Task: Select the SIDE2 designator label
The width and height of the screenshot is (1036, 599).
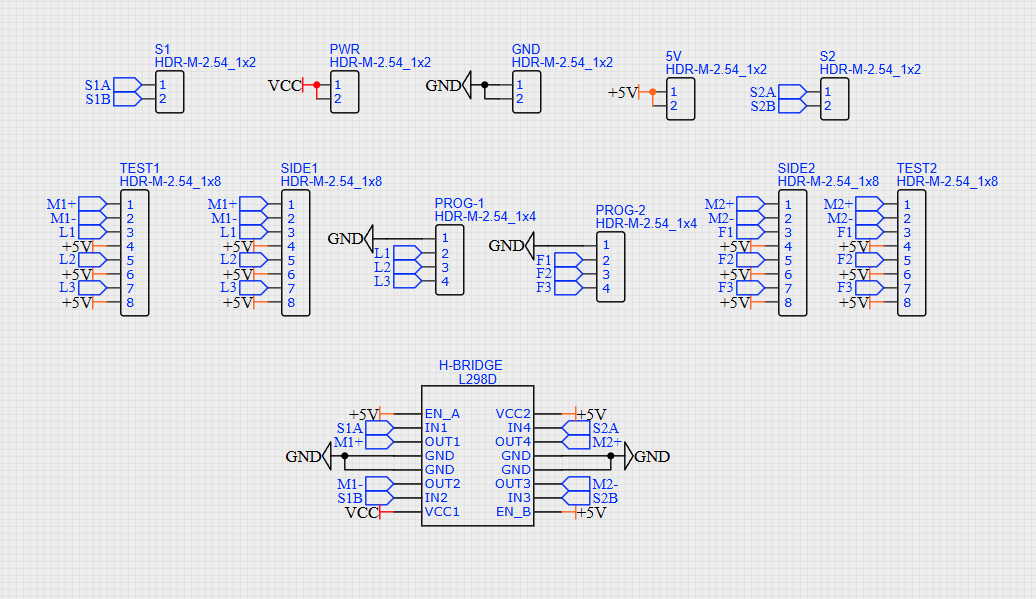Action: [796, 168]
